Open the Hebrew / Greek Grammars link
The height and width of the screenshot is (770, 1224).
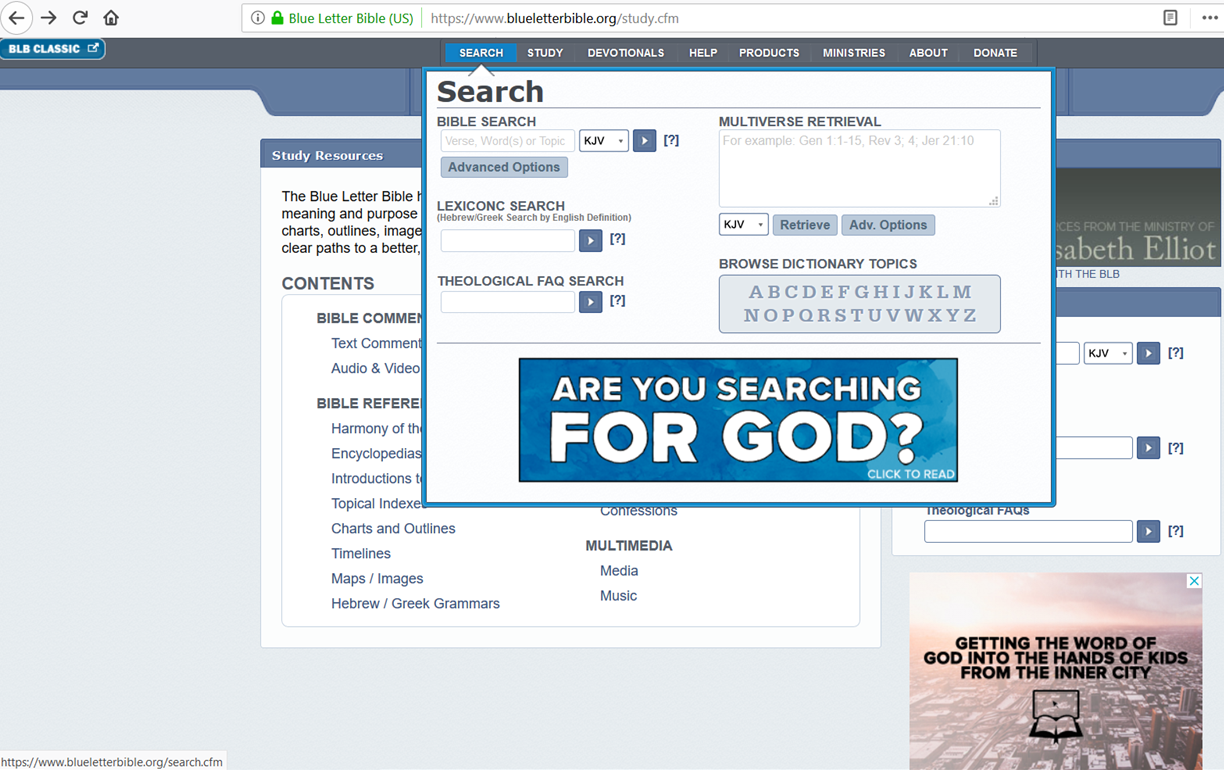tap(415, 604)
